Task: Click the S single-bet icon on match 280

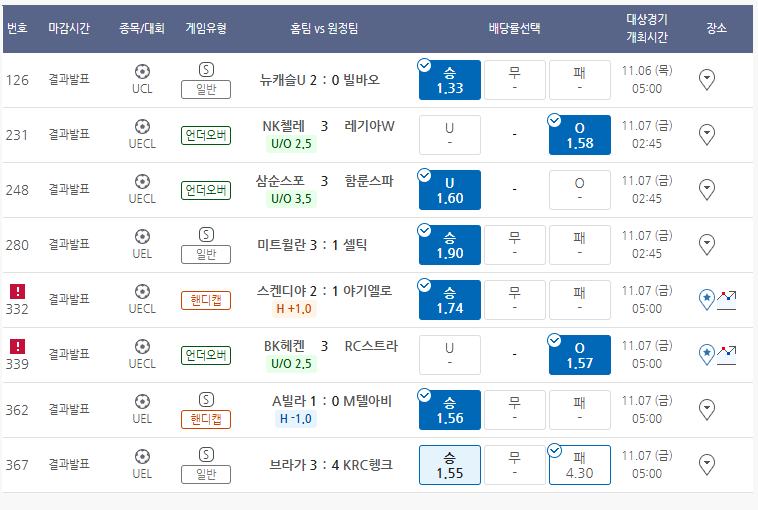Action: click(206, 235)
